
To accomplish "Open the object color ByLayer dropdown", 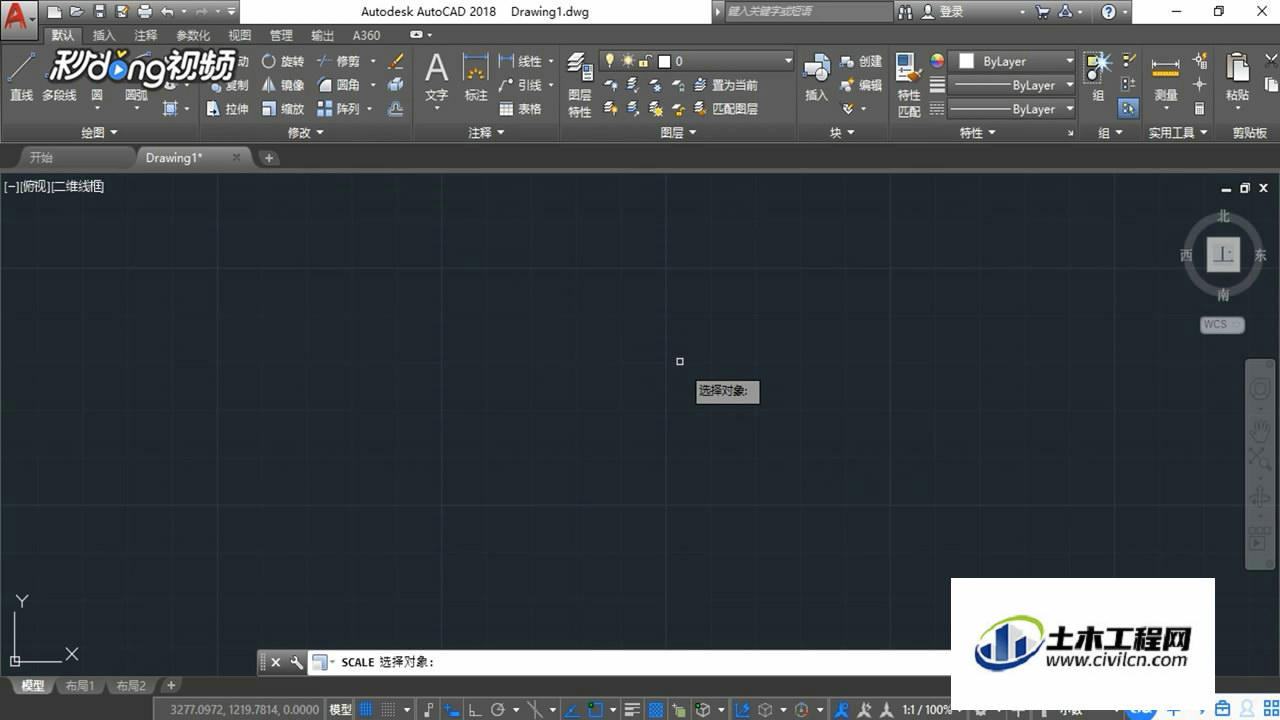I will (1012, 61).
